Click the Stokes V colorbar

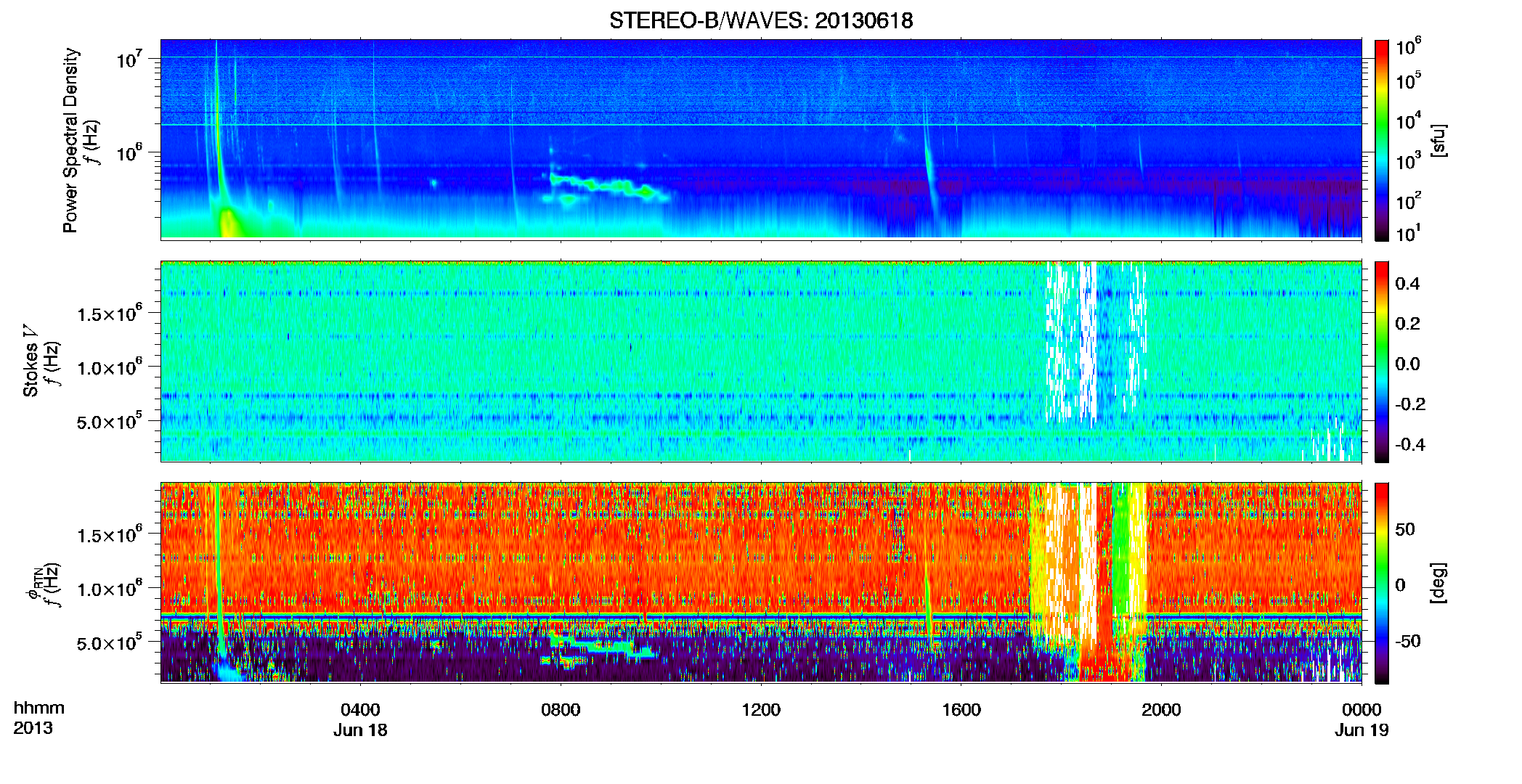click(1382, 362)
